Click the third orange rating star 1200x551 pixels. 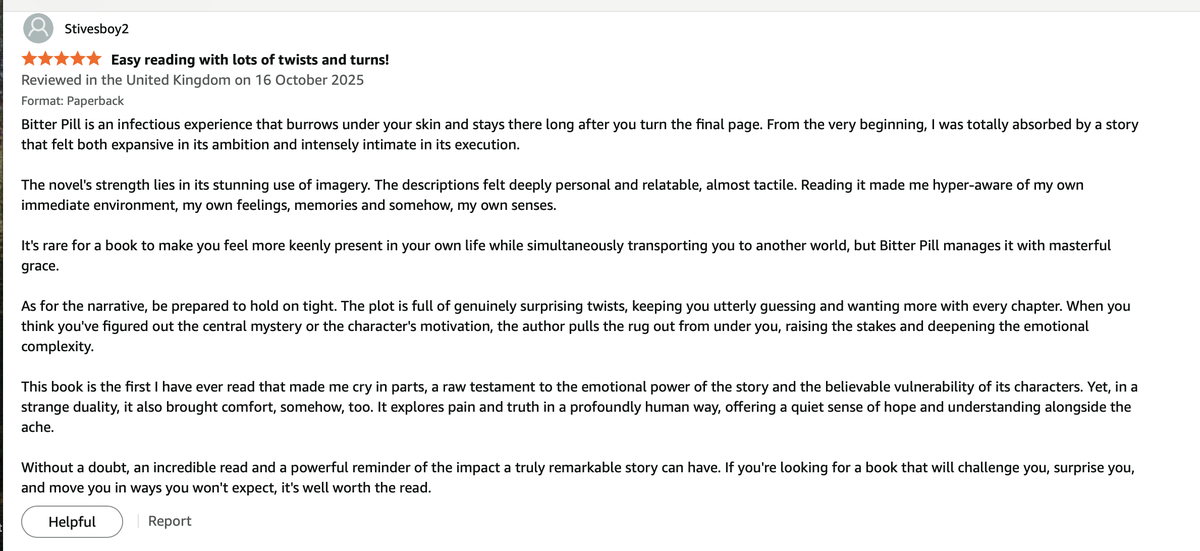(x=62, y=60)
